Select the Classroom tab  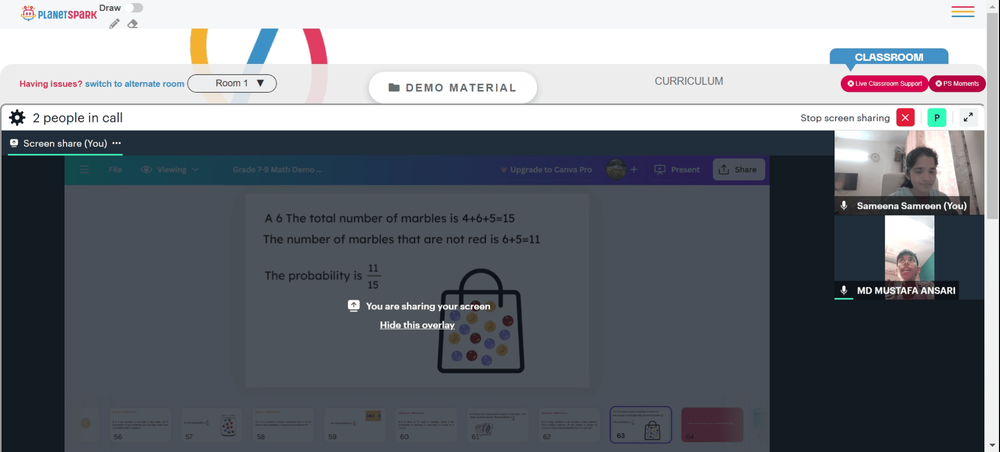point(888,57)
